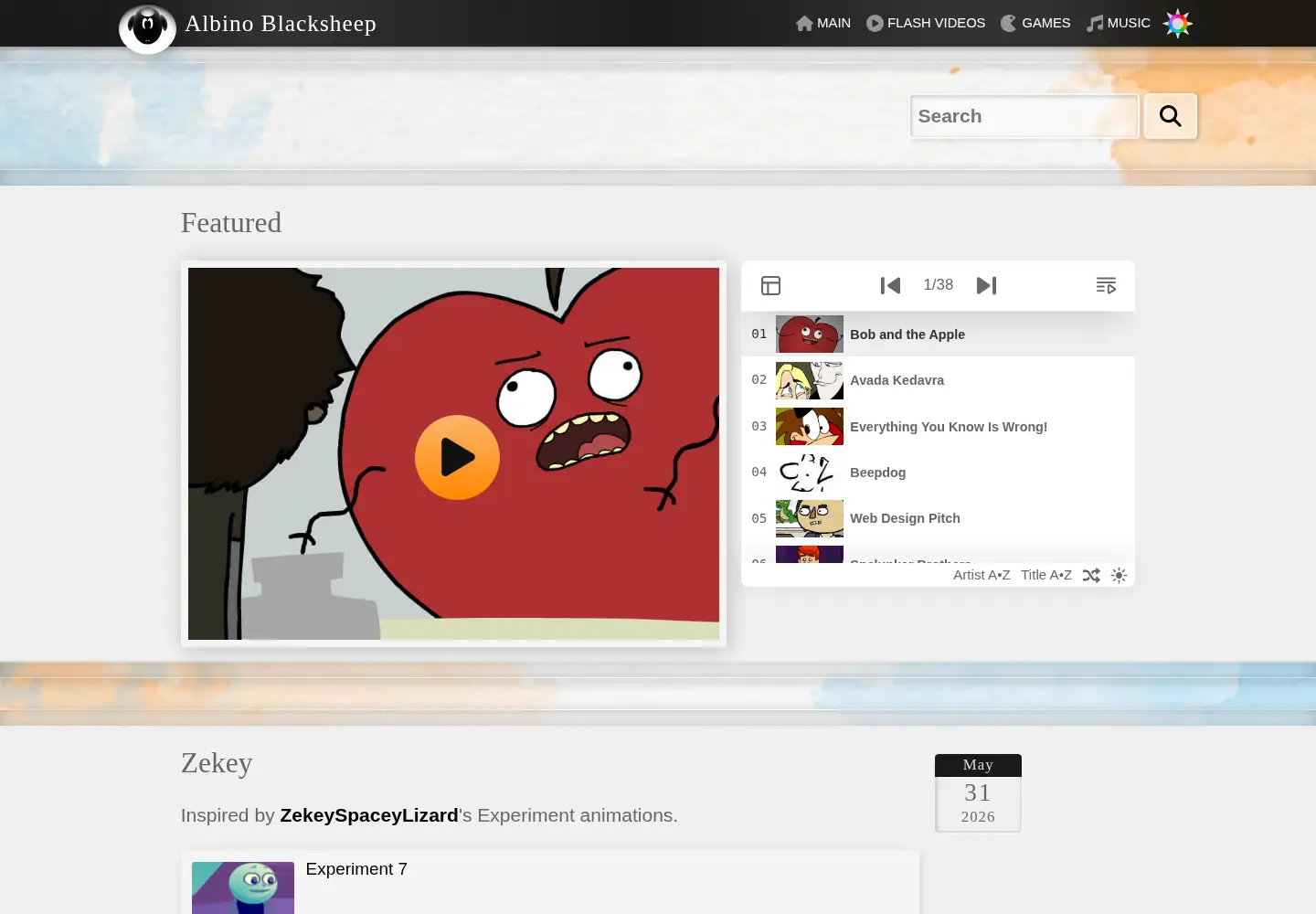Toggle the playlist brightness sun icon
Image resolution: width=1316 pixels, height=914 pixels.
[x=1119, y=575]
